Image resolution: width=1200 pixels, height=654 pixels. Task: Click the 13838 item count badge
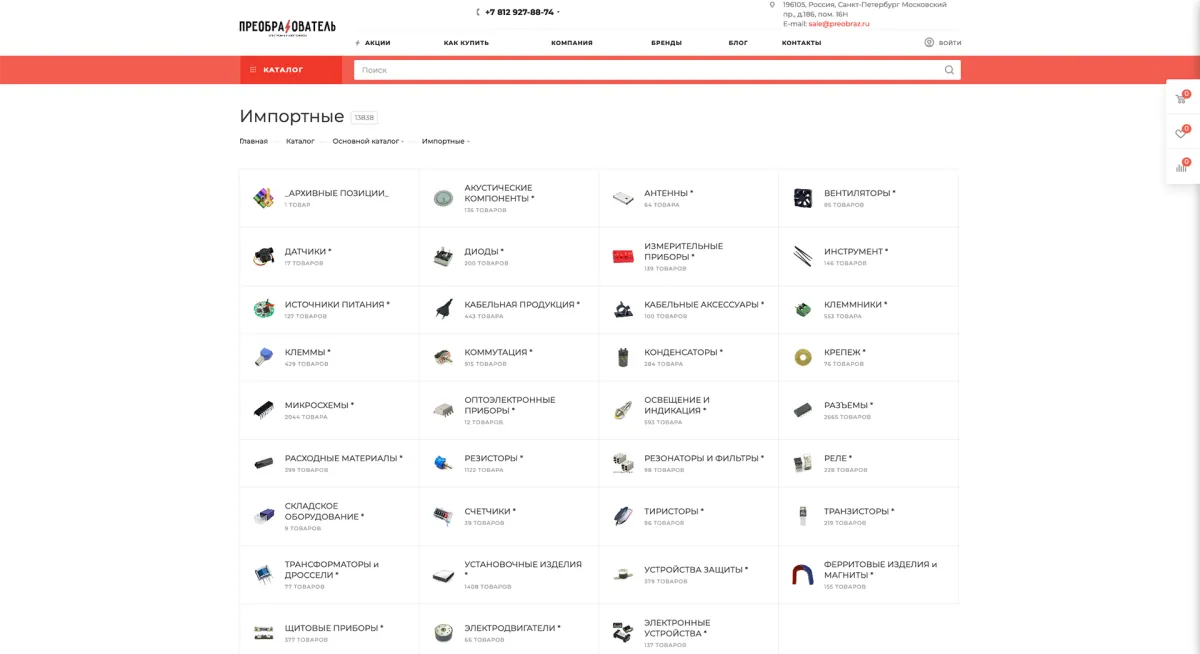click(364, 117)
